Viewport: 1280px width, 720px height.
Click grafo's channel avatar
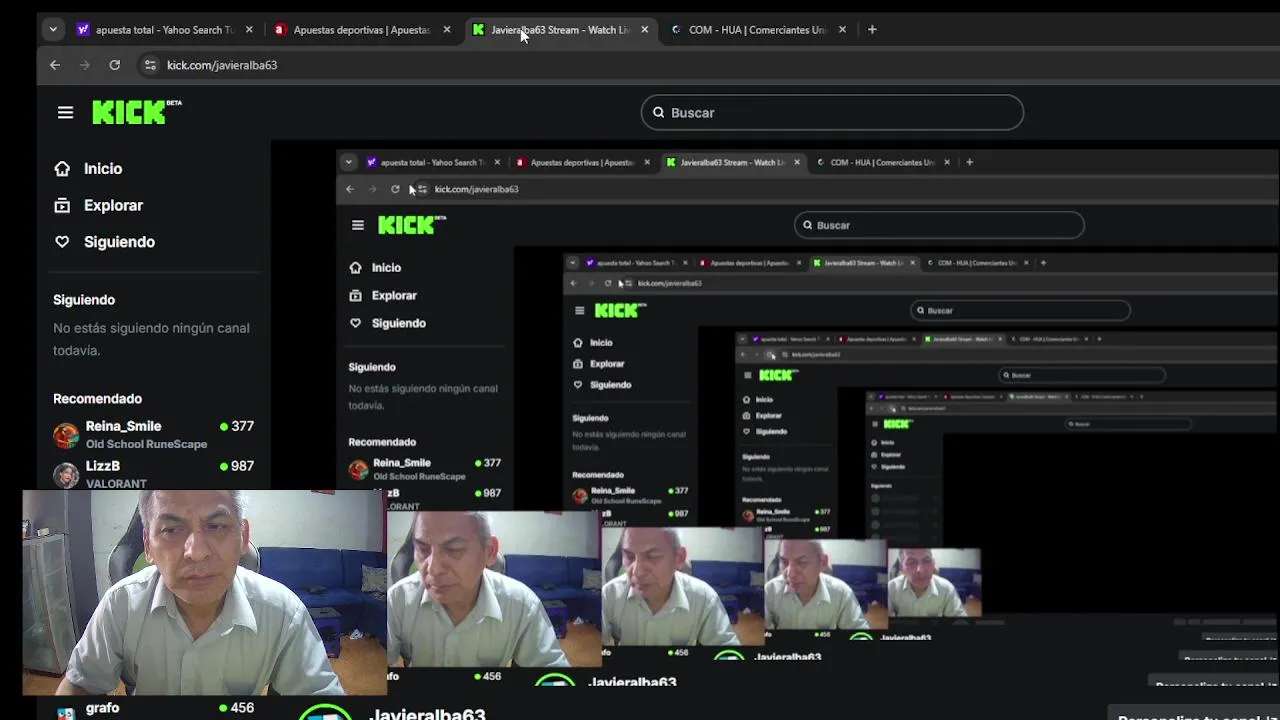point(66,713)
